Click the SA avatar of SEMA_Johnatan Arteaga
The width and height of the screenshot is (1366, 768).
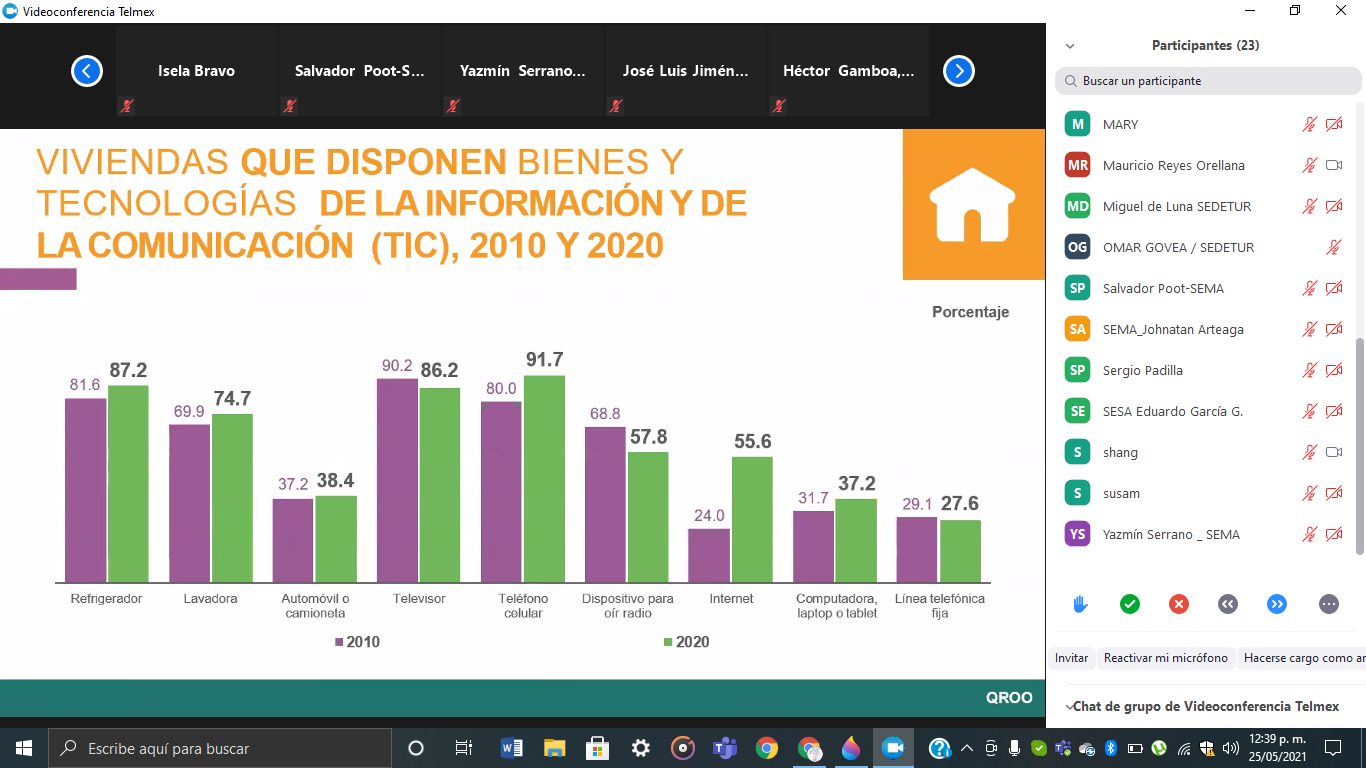coord(1077,329)
